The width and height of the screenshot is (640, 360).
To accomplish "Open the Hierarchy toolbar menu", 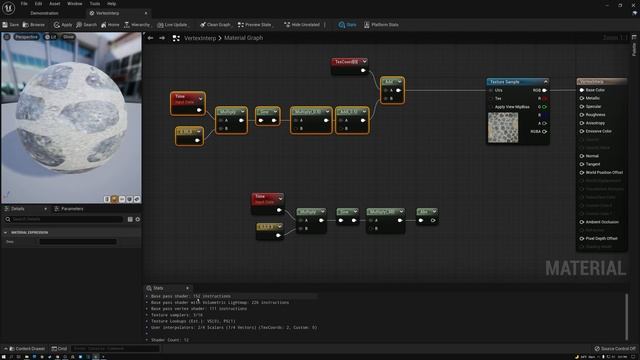I will click(137, 25).
